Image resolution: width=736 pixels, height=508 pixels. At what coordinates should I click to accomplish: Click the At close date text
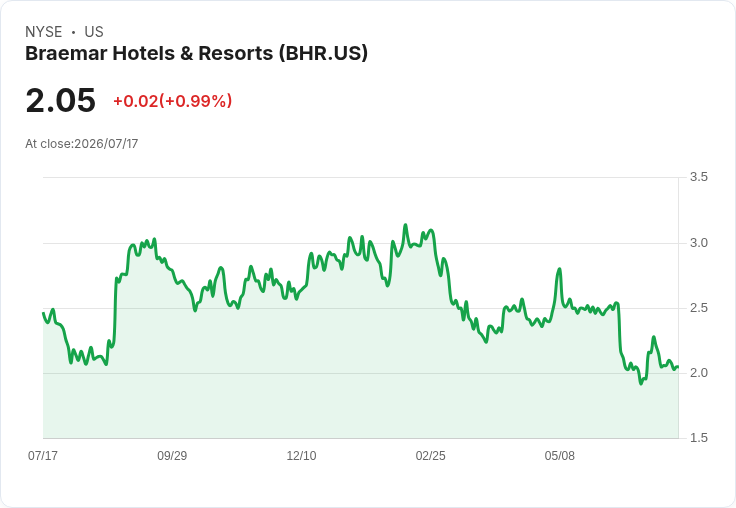(x=82, y=144)
